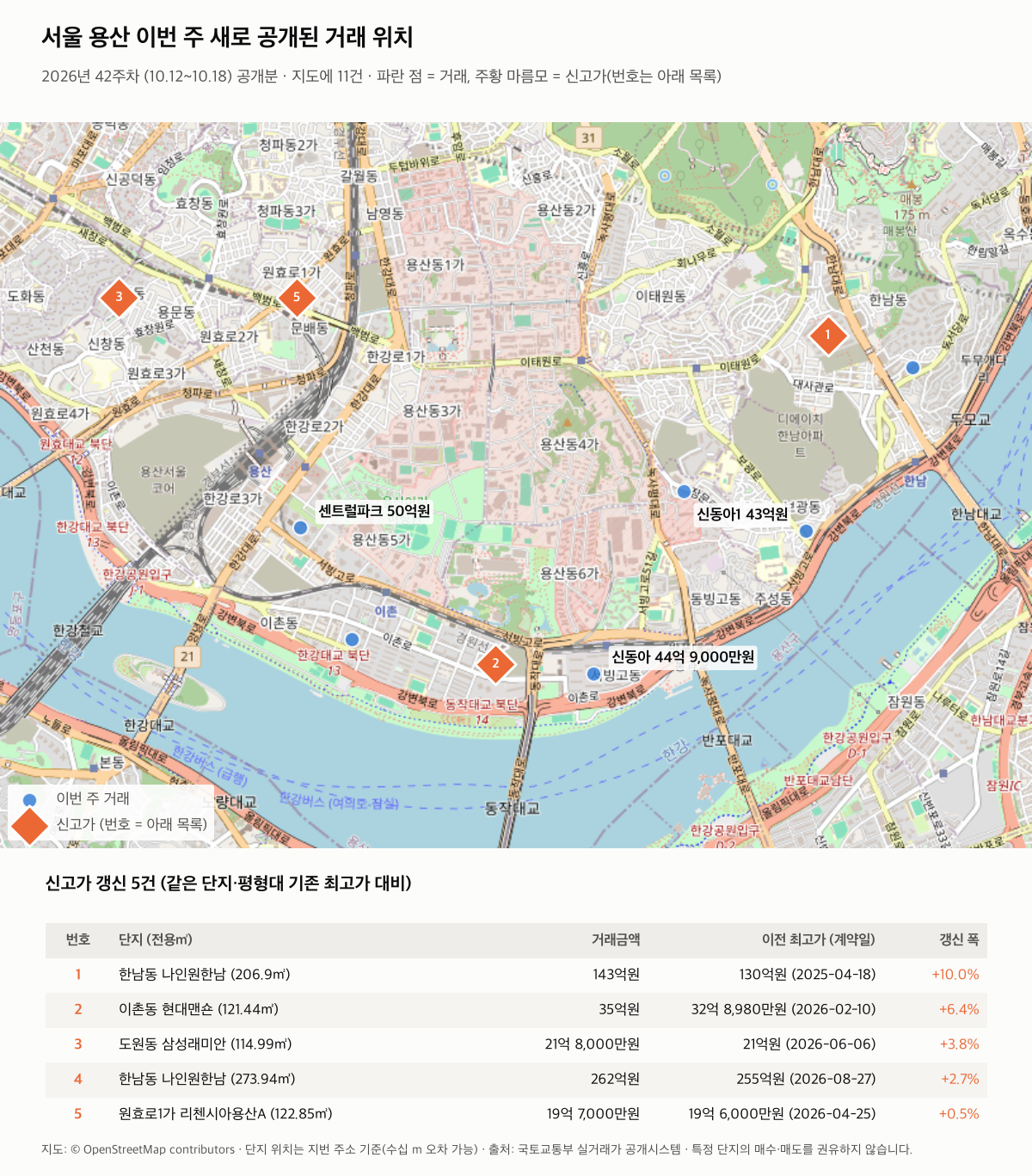The height and width of the screenshot is (1176, 1032).
Task: Click the +6.4% change value
Action: 959,1009
